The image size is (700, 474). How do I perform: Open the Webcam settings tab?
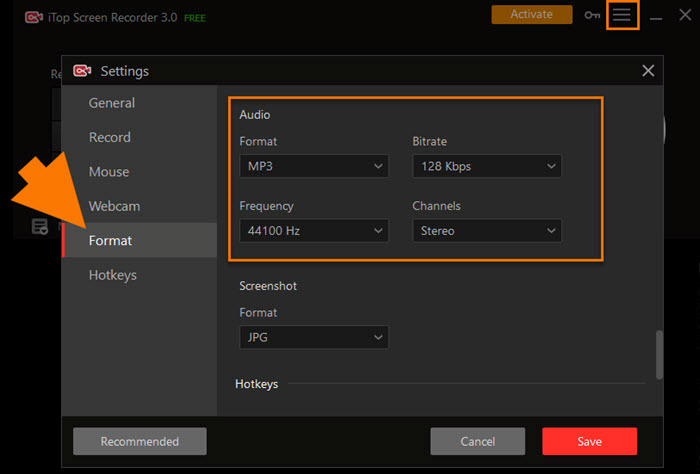pos(114,206)
